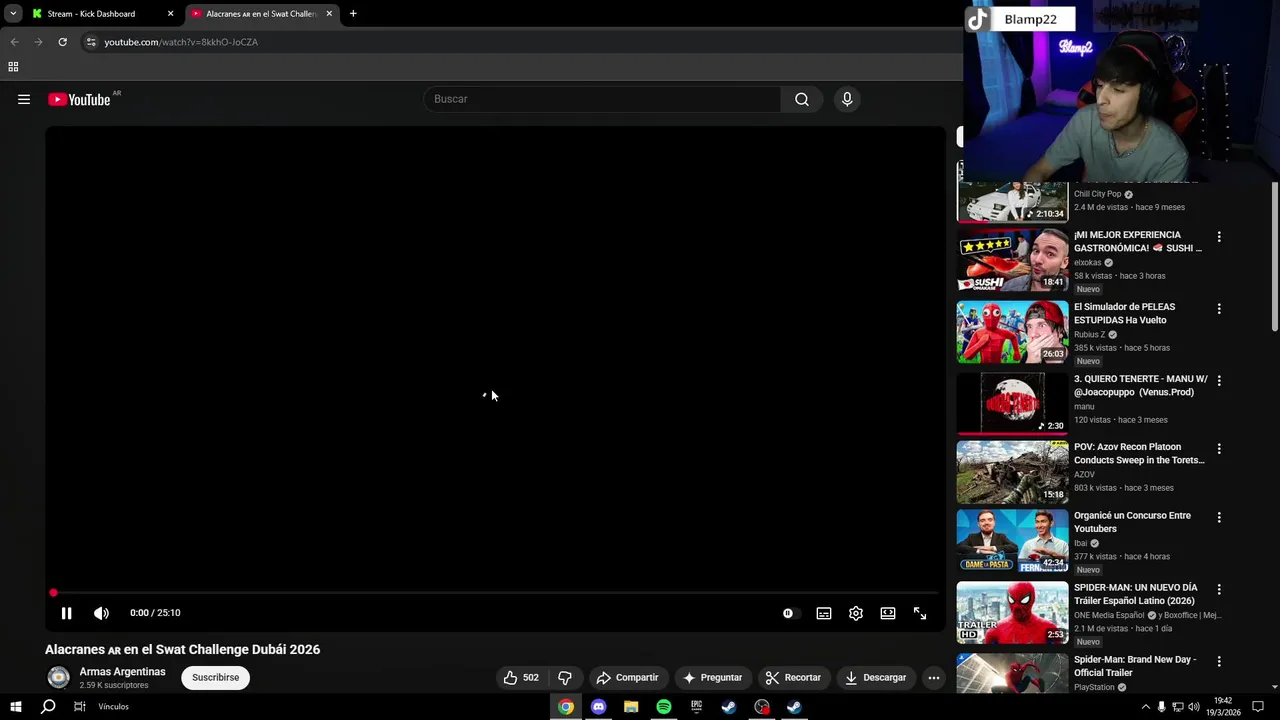Click the search magnifier button
Viewport: 1280px width, 720px height.
(x=802, y=99)
